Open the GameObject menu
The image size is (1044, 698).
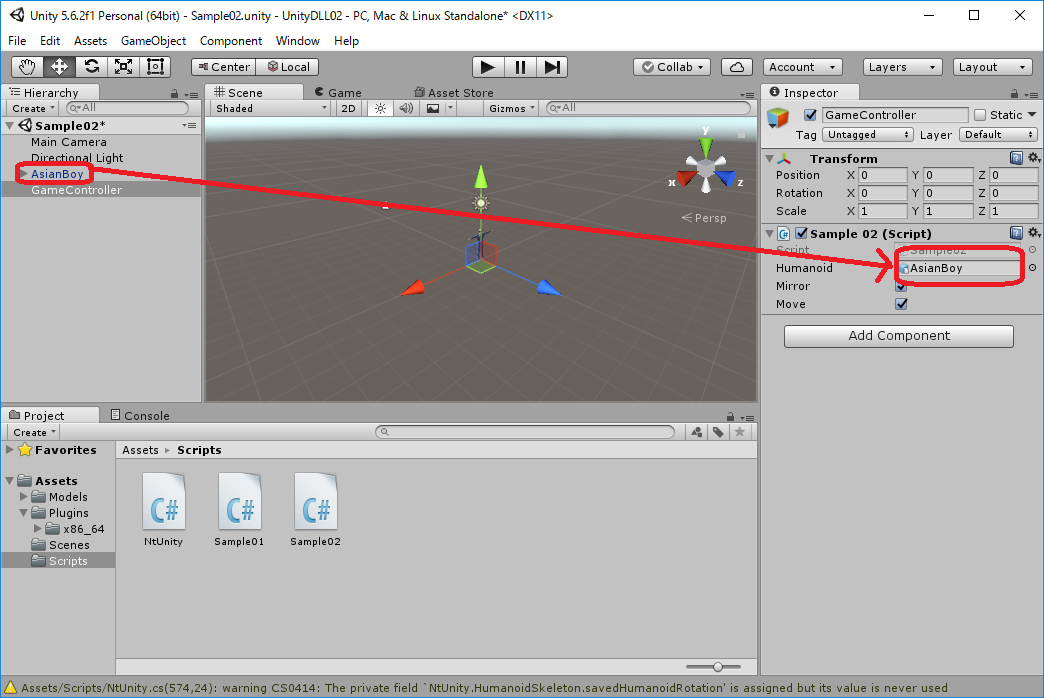pyautogui.click(x=153, y=41)
